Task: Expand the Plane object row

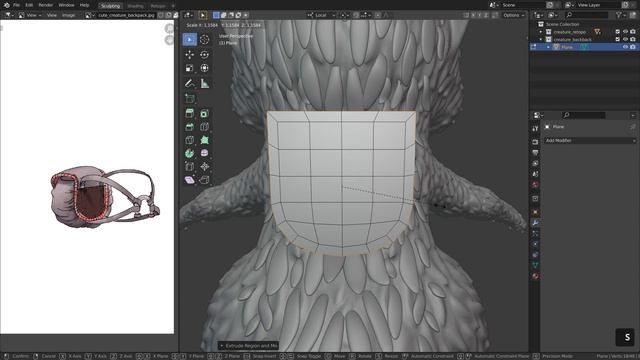Action: click(548, 47)
